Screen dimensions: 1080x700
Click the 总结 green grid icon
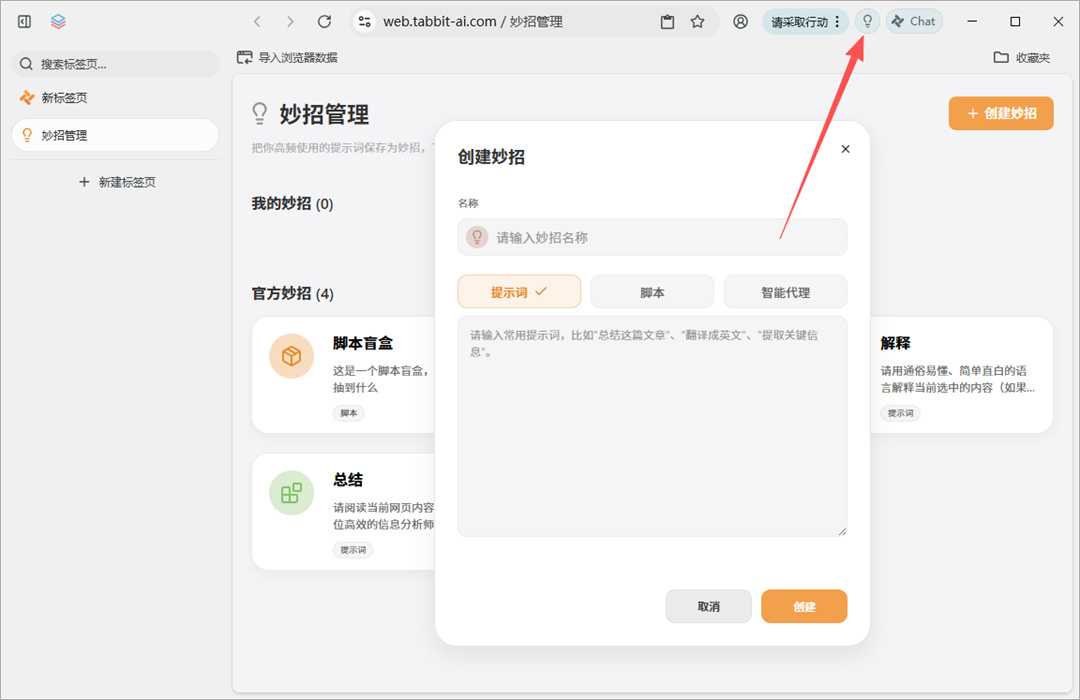click(x=290, y=492)
